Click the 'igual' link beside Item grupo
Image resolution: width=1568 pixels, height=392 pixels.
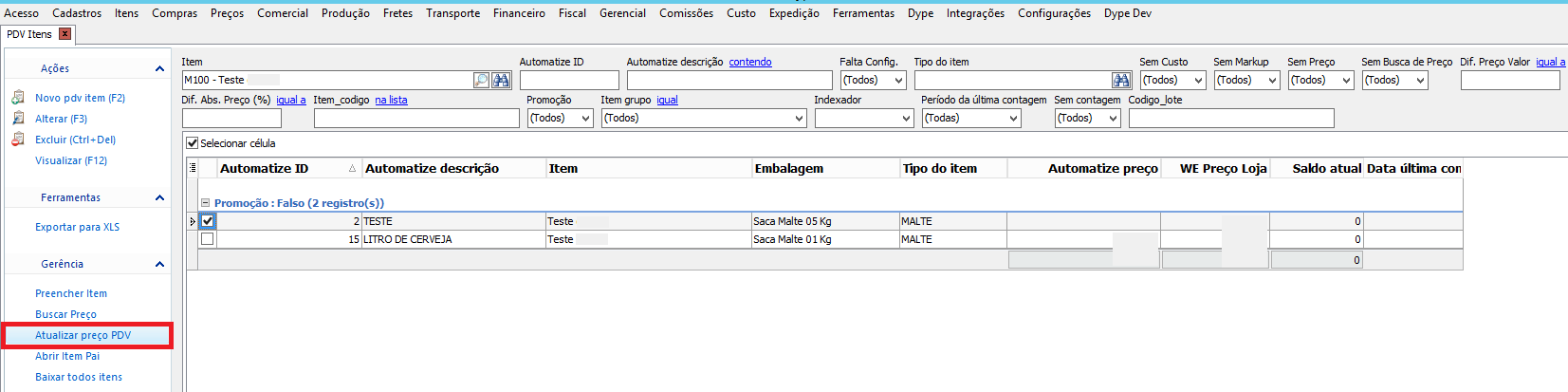(667, 100)
